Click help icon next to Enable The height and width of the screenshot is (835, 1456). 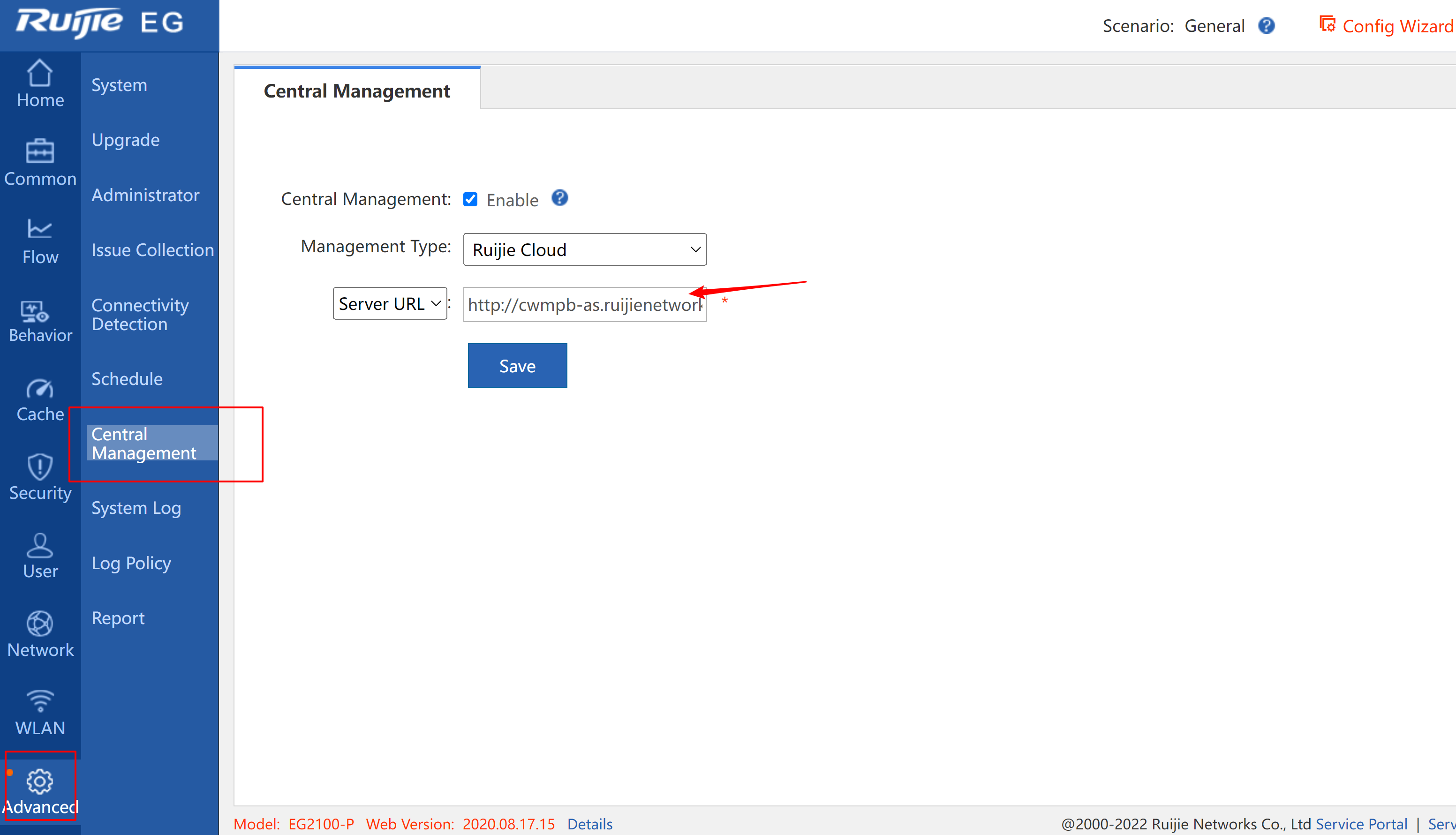pyautogui.click(x=560, y=198)
